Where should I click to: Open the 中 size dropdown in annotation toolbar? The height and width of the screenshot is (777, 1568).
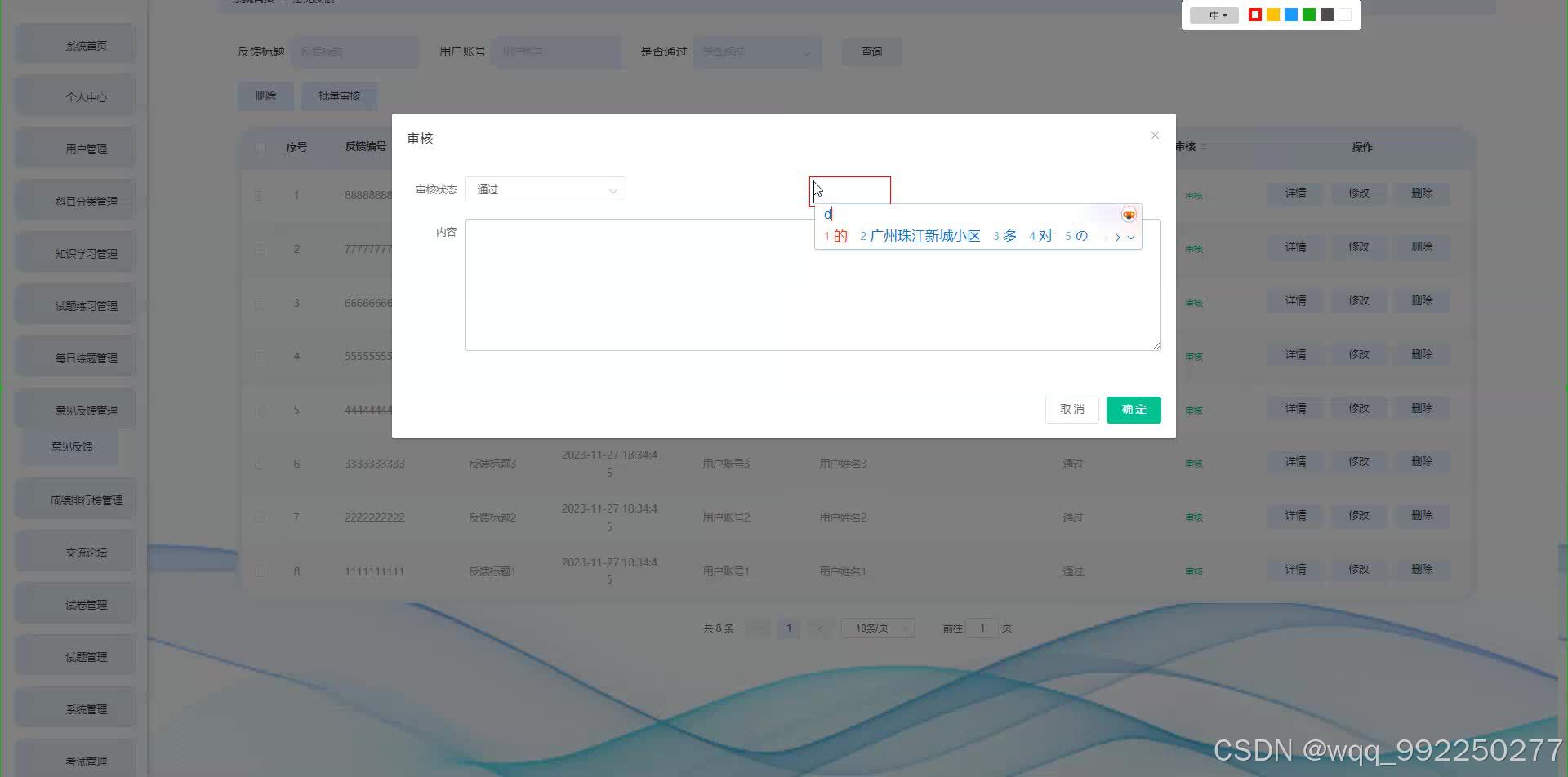1214,16
